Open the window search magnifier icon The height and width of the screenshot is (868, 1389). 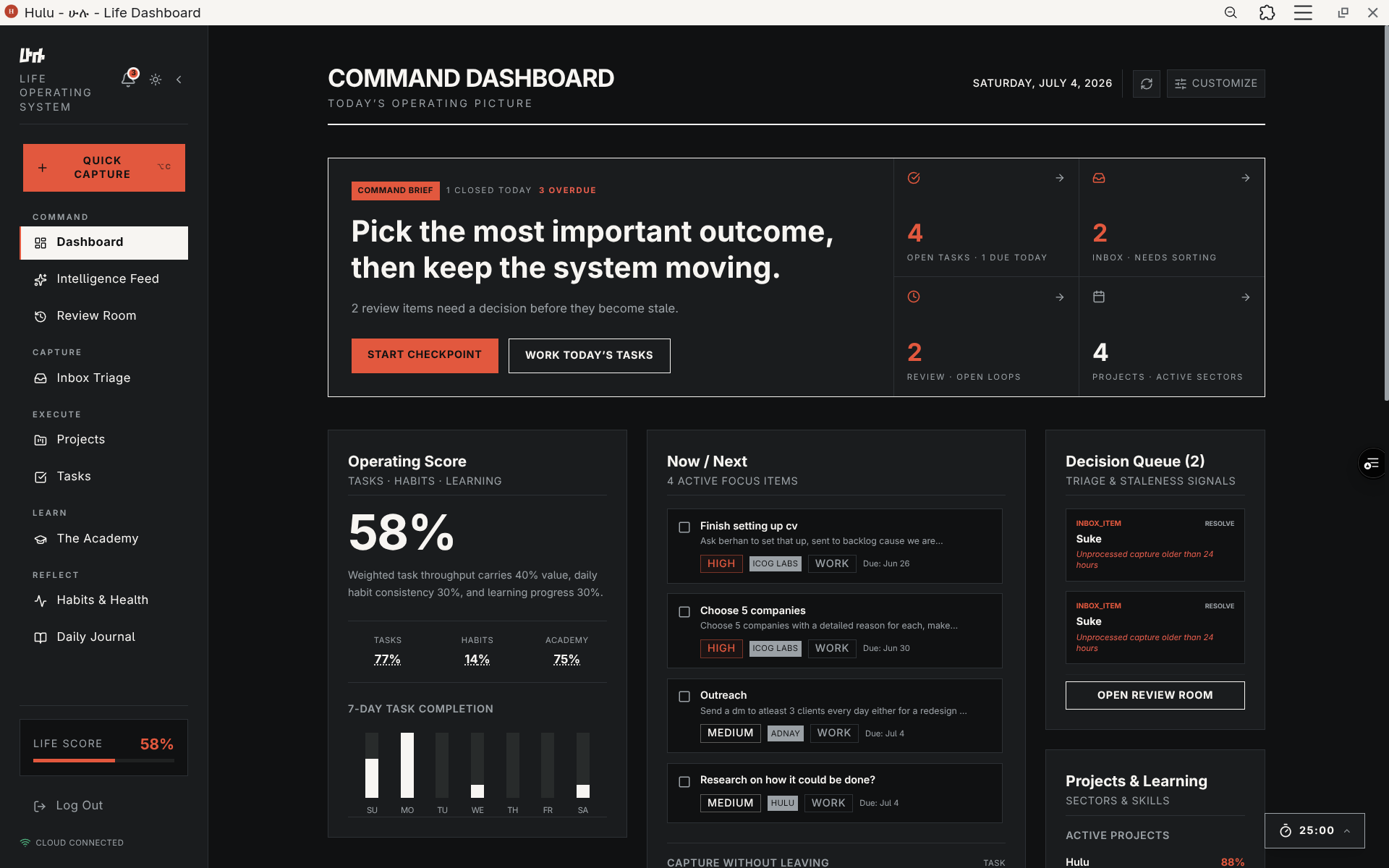[x=1231, y=13]
